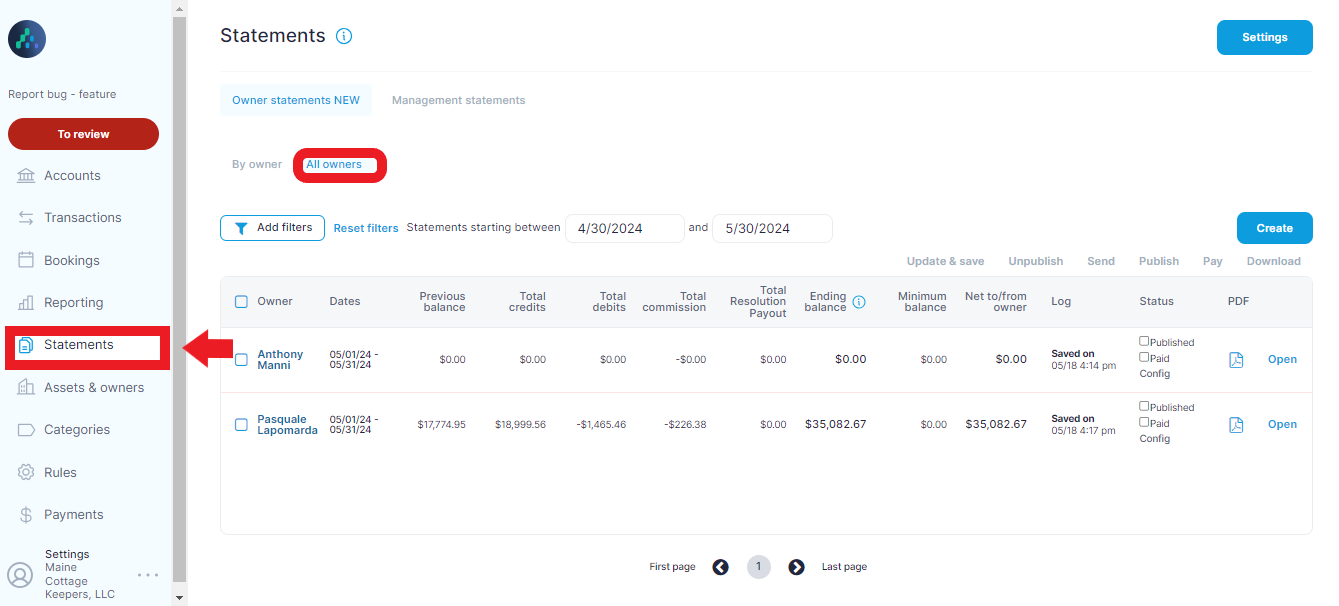Click the Statements document icon

click(26, 345)
